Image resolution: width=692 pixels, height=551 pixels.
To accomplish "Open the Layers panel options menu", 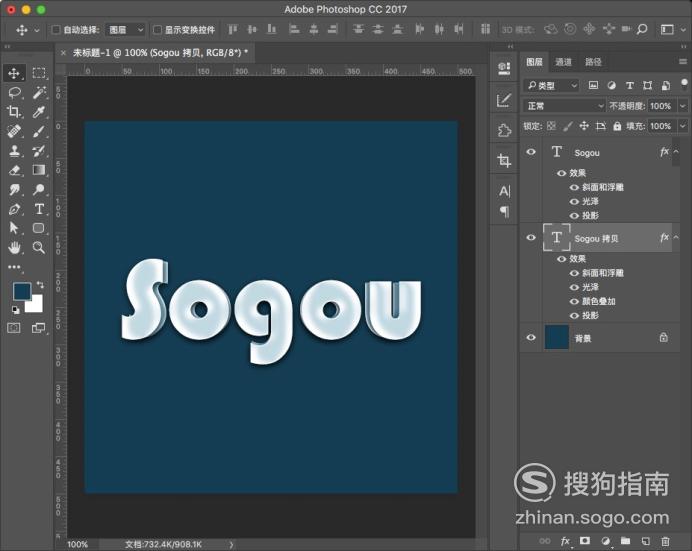I will click(x=683, y=62).
